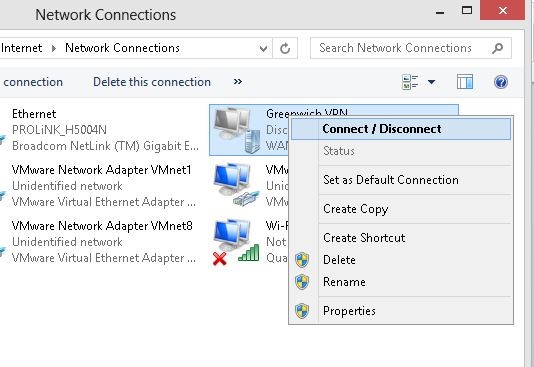This screenshot has width=534, height=367.
Task: Choose Create Copy menu entry
Action: pos(401,209)
